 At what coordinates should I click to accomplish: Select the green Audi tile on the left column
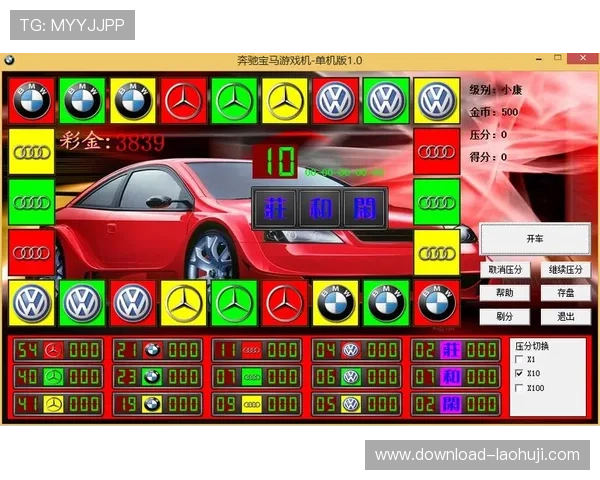(31, 202)
